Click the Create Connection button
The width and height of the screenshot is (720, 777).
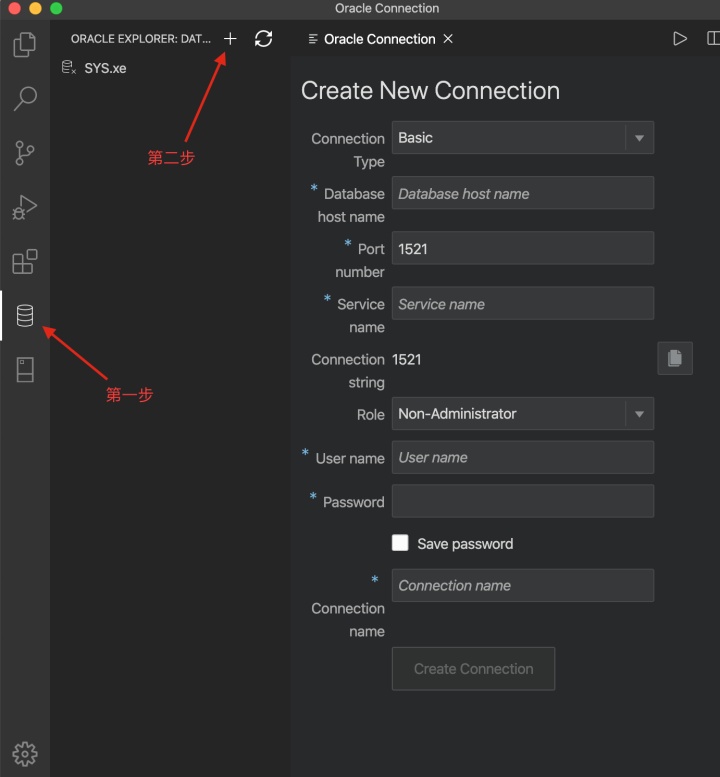click(x=473, y=668)
